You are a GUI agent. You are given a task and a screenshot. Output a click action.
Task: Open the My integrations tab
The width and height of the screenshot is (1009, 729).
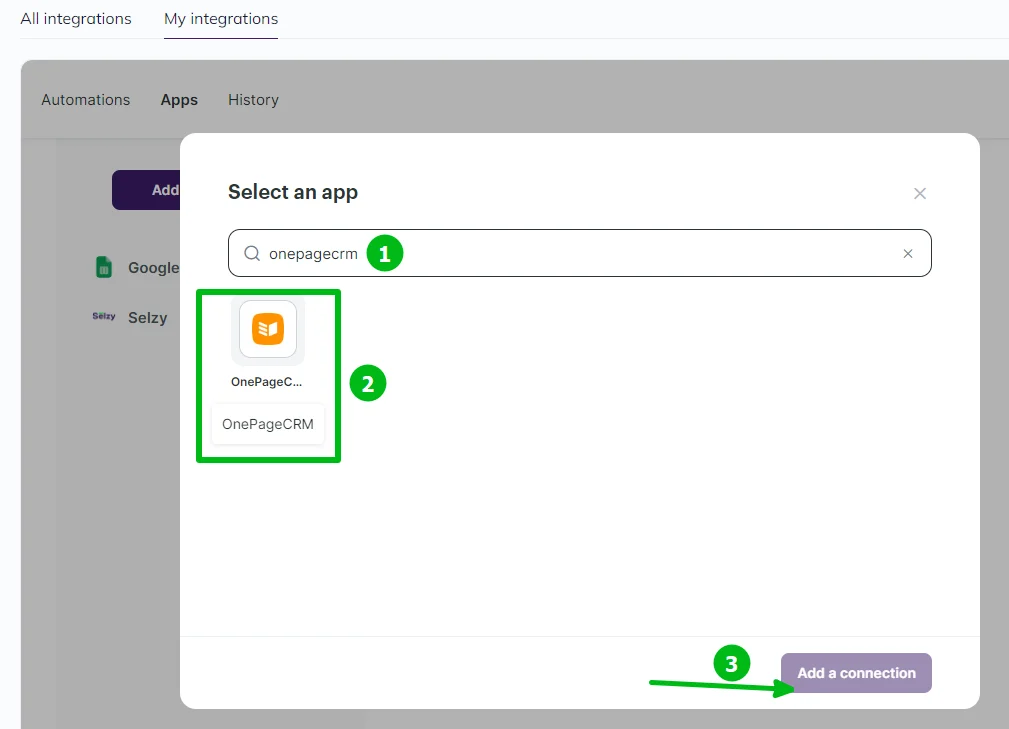point(221,19)
